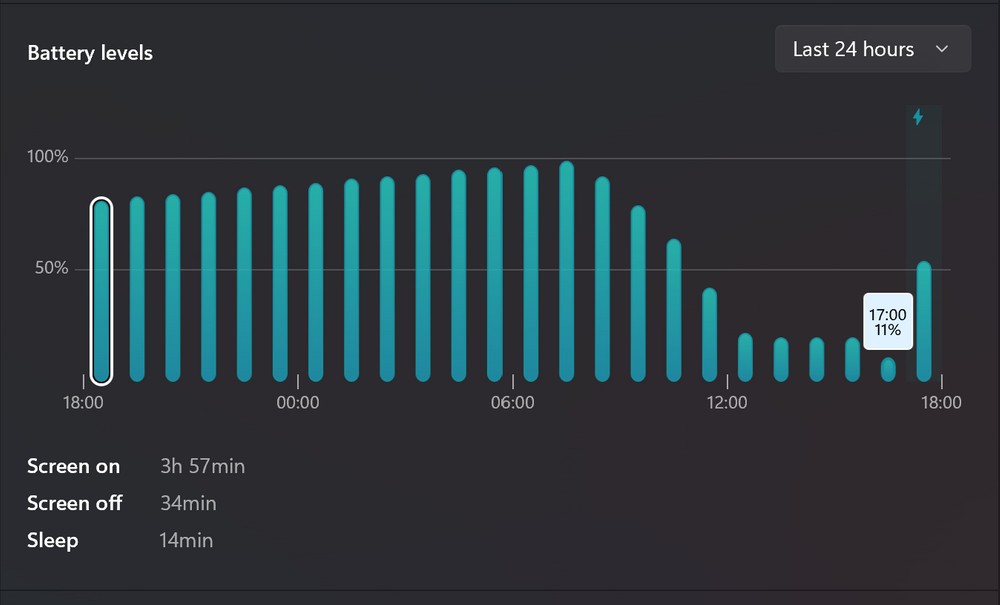Select the bar just right of 12:00 tick
Viewport: 1000px width, 605px height.
click(x=745, y=357)
